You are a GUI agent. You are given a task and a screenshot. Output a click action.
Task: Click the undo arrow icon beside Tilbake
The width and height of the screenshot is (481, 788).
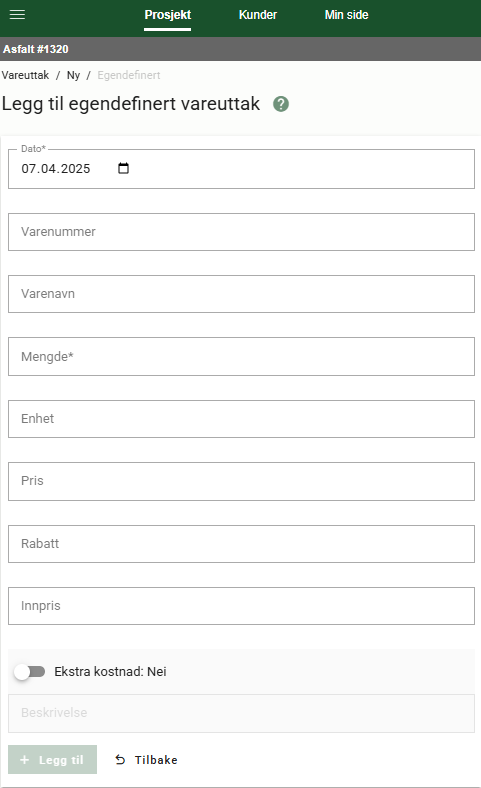coord(120,759)
